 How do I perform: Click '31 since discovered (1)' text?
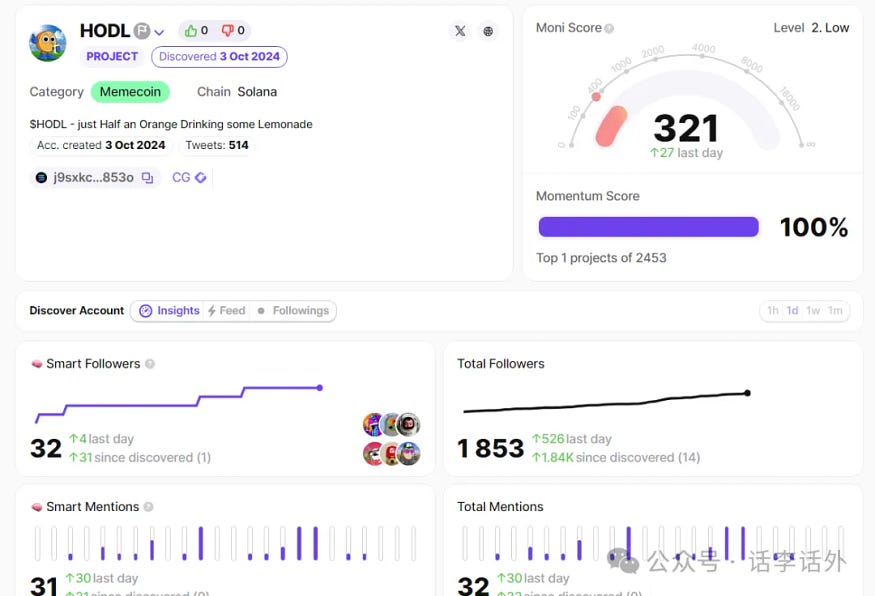coord(140,458)
